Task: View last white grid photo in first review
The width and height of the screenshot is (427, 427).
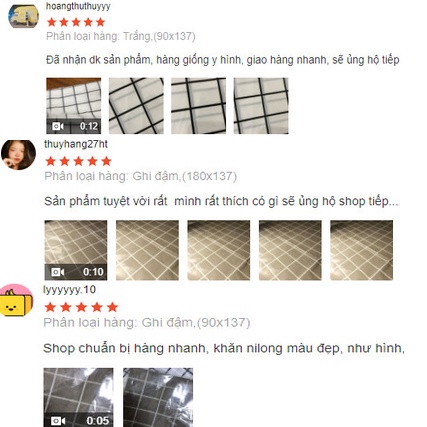Action: [x=261, y=106]
